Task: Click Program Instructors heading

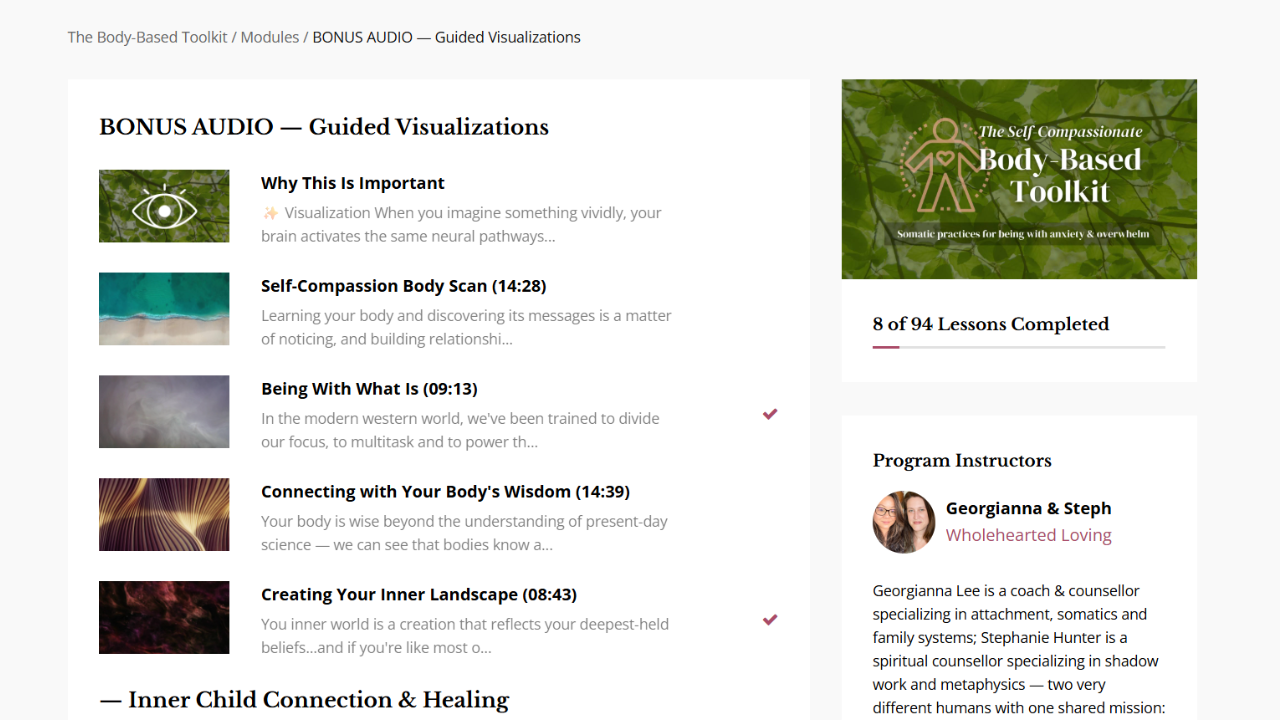Action: pyautogui.click(x=962, y=461)
